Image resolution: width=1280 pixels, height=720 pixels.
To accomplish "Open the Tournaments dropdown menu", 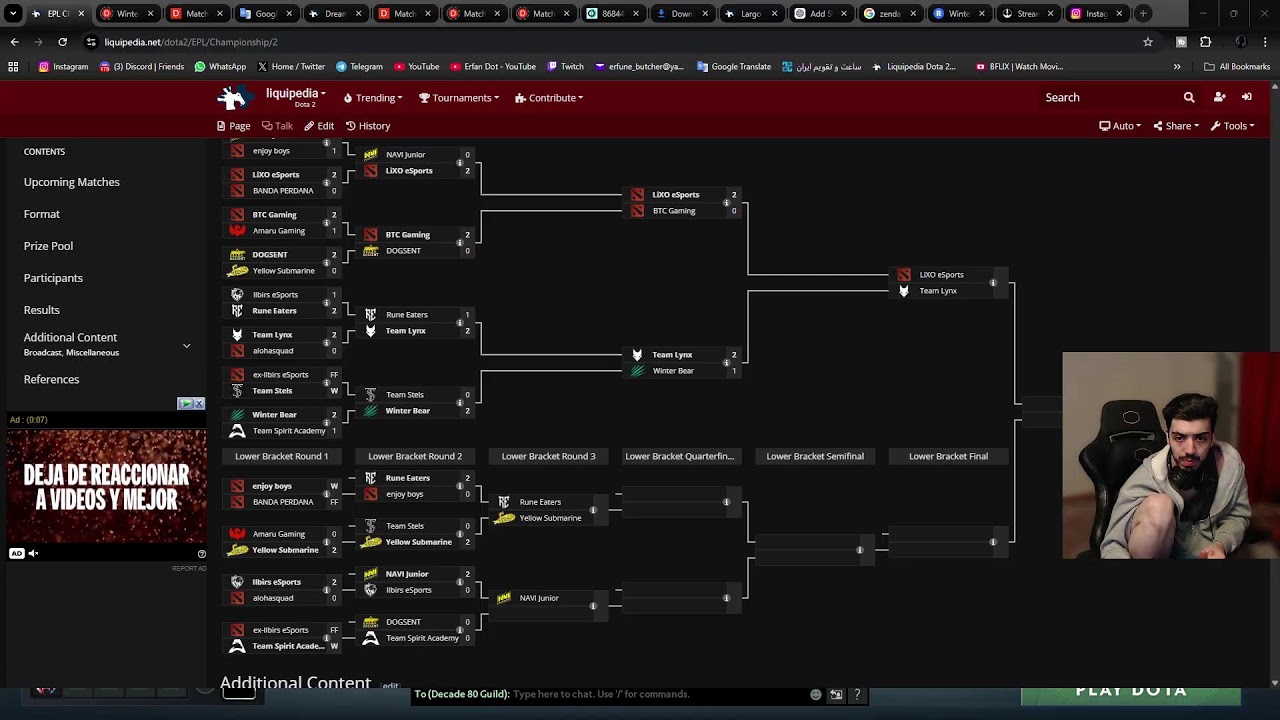I will coord(460,98).
